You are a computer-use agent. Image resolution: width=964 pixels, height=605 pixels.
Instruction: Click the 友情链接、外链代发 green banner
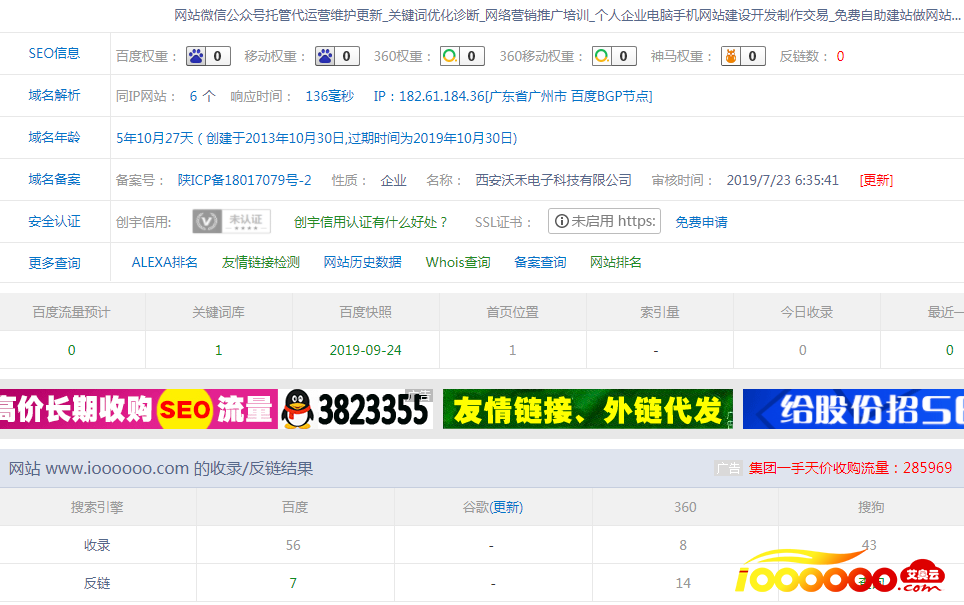588,409
